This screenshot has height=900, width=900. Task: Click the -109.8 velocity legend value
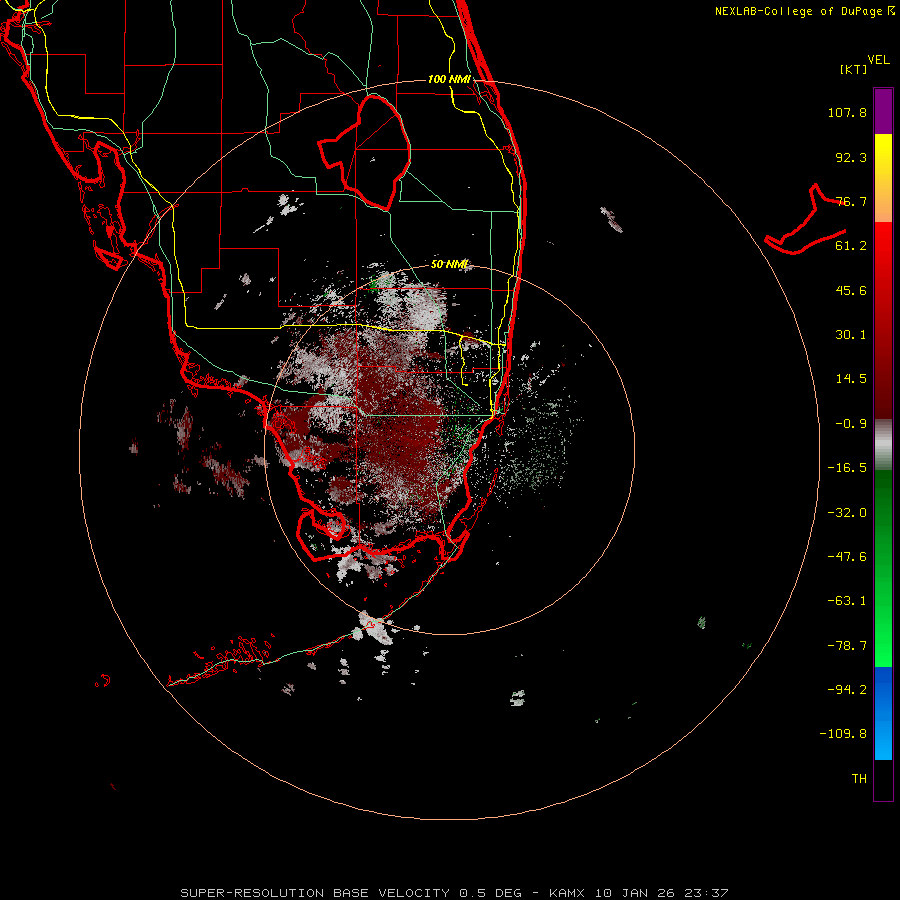pyautogui.click(x=843, y=734)
